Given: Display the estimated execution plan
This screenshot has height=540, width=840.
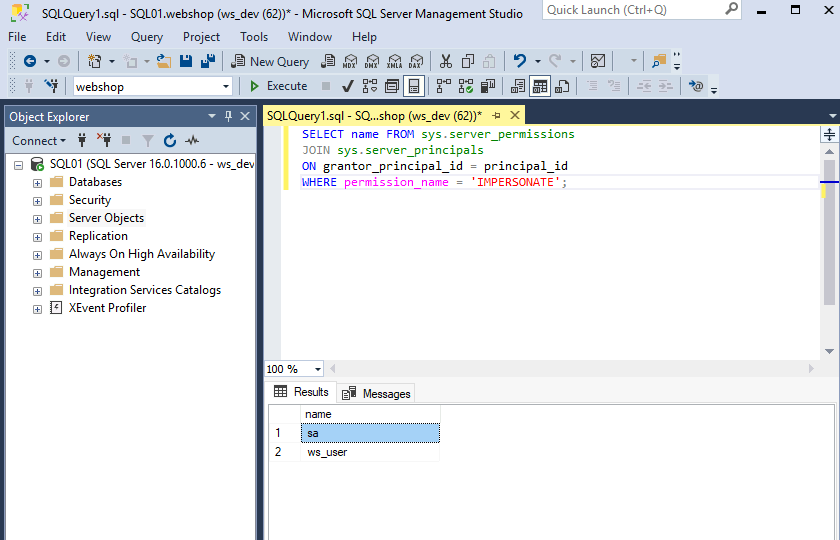Looking at the screenshot, I should 370,86.
